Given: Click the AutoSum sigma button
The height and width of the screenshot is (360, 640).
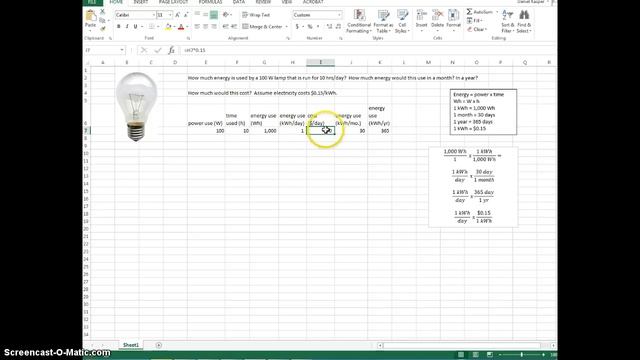Looking at the screenshot, I should pyautogui.click(x=480, y=12).
